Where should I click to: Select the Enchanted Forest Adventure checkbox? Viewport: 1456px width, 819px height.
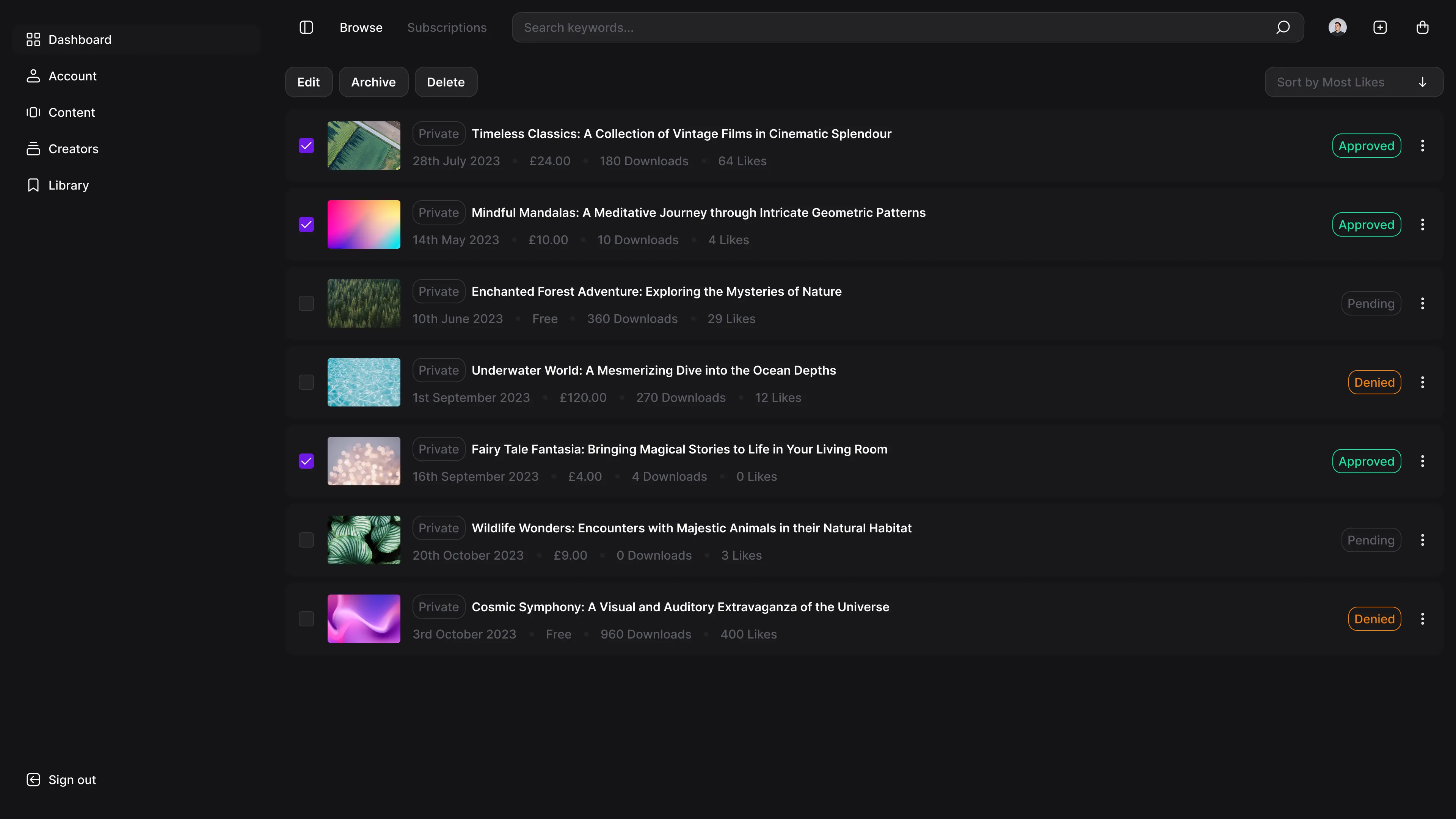(x=306, y=303)
